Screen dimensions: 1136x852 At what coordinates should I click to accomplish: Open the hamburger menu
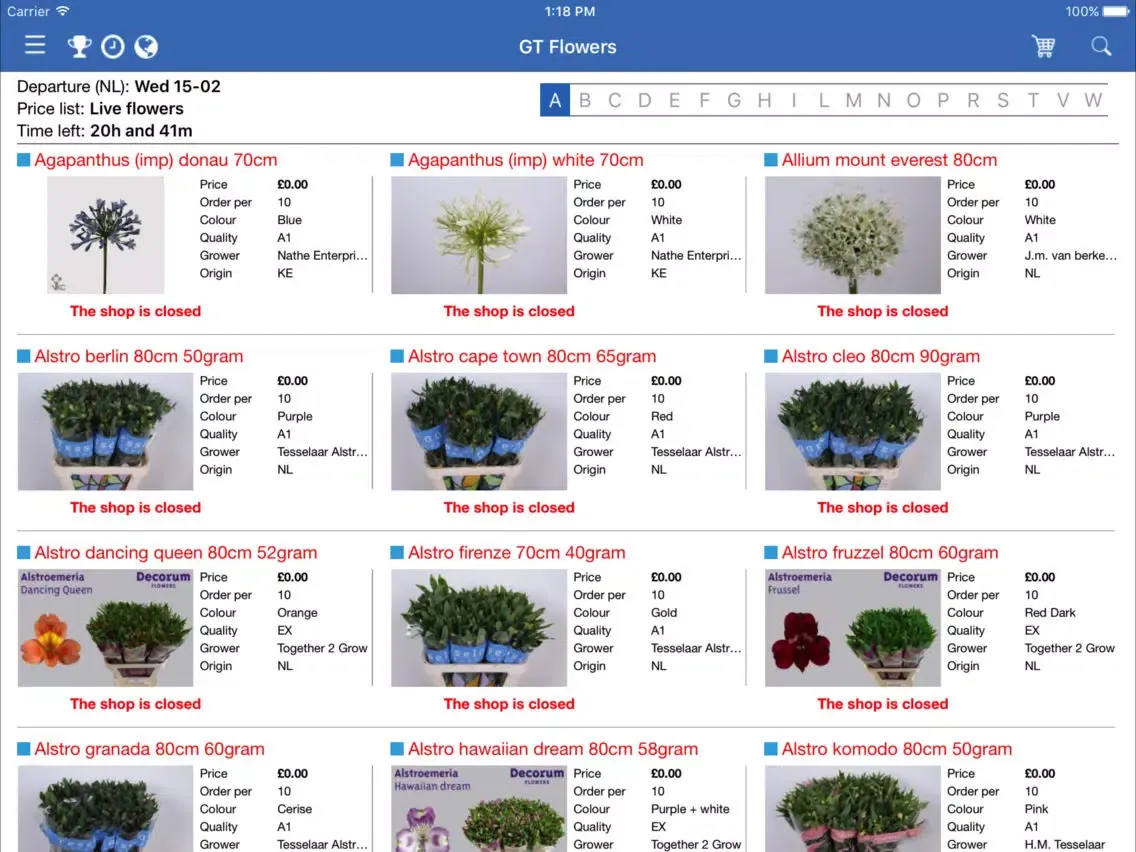coord(35,46)
